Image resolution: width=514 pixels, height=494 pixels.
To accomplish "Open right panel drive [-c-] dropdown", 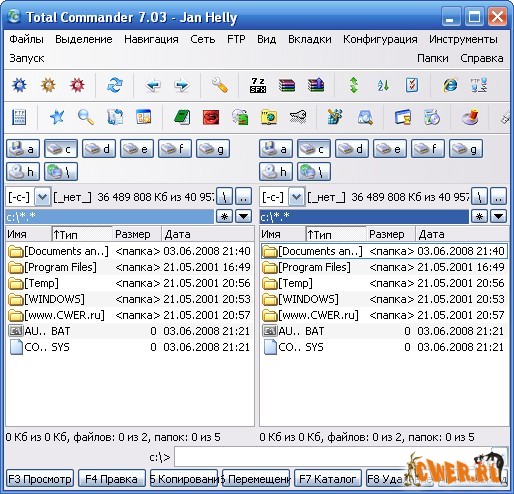I will pyautogui.click(x=297, y=197).
